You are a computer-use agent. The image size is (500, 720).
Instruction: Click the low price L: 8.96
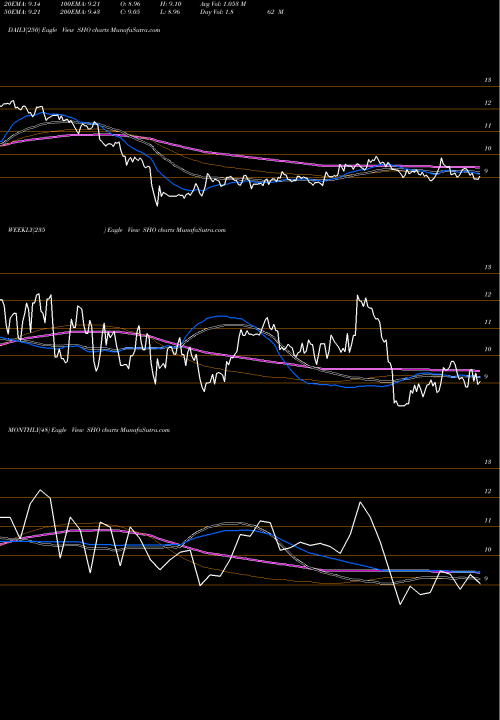(x=172, y=12)
